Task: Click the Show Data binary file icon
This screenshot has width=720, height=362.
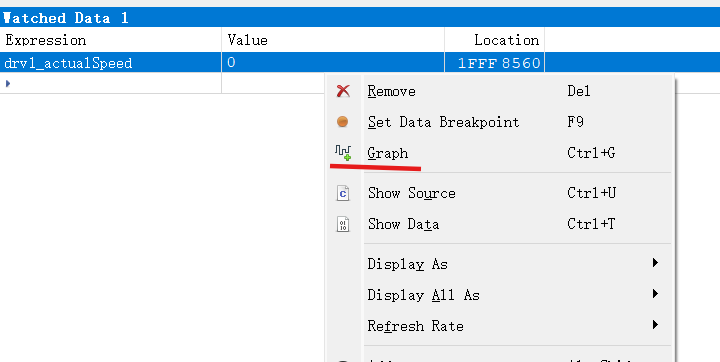Action: [343, 224]
